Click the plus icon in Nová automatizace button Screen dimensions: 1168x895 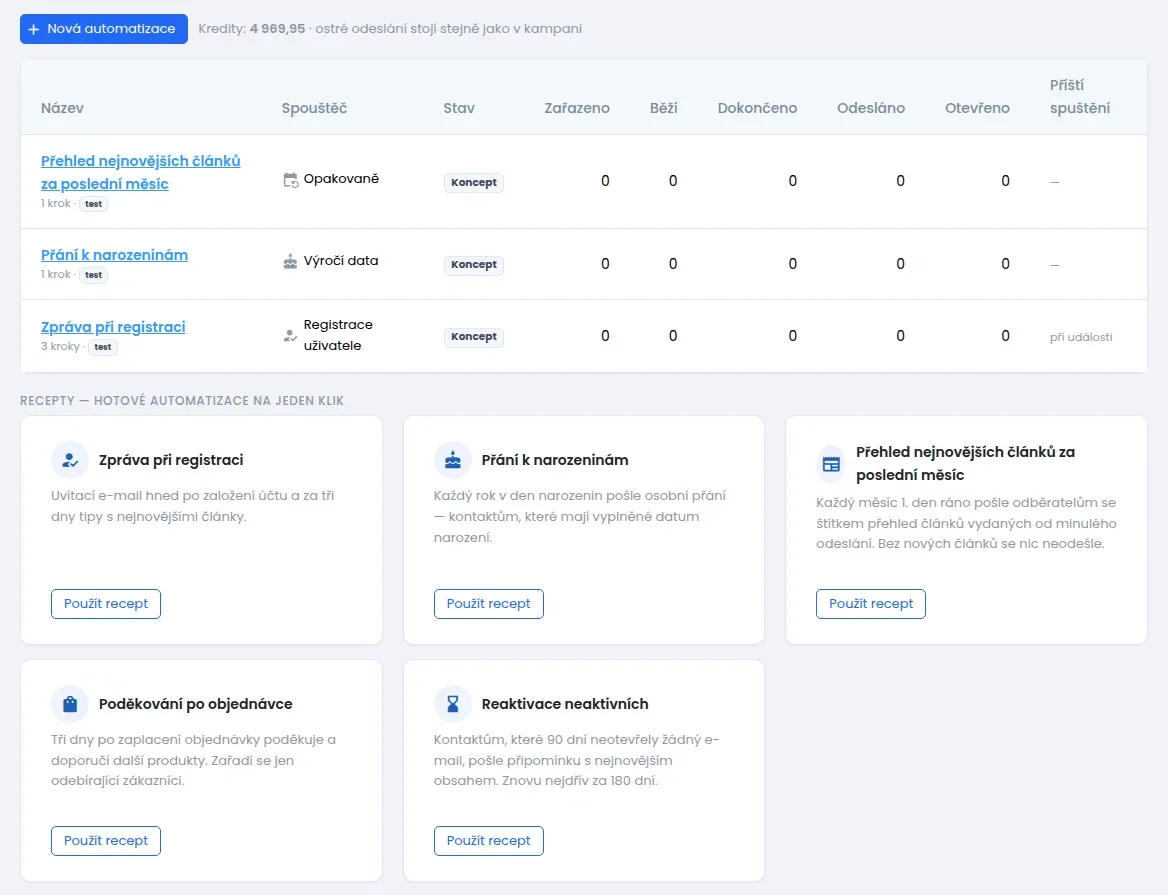click(x=34, y=29)
